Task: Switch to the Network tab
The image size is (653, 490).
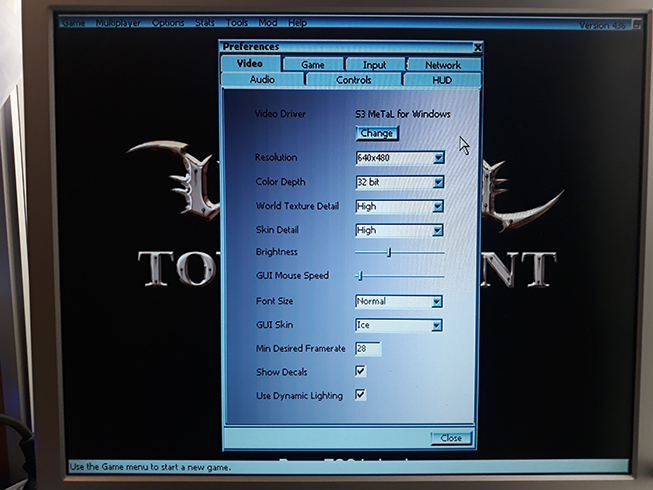Action: pyautogui.click(x=443, y=65)
